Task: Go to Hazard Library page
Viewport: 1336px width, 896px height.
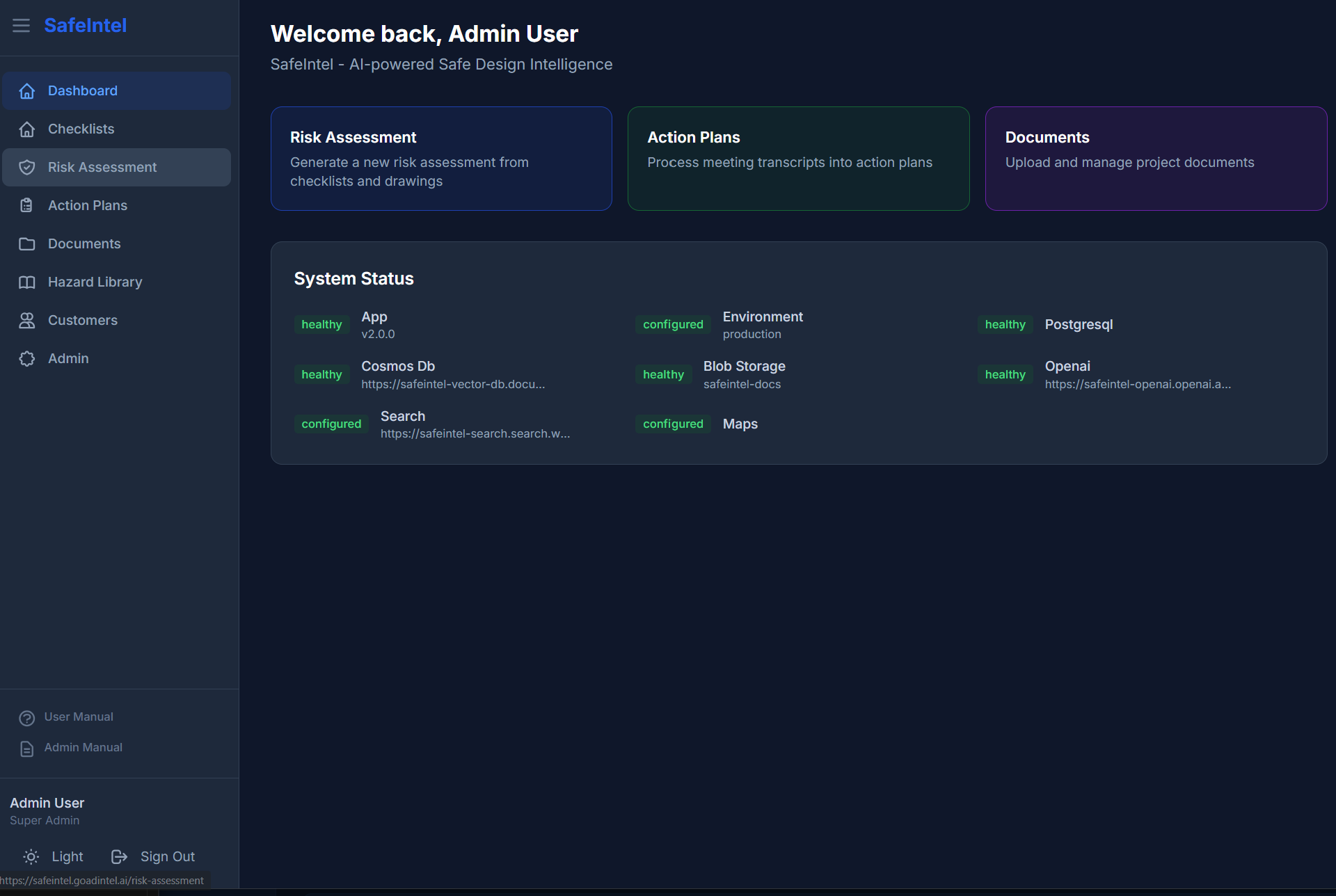Action: [95, 282]
